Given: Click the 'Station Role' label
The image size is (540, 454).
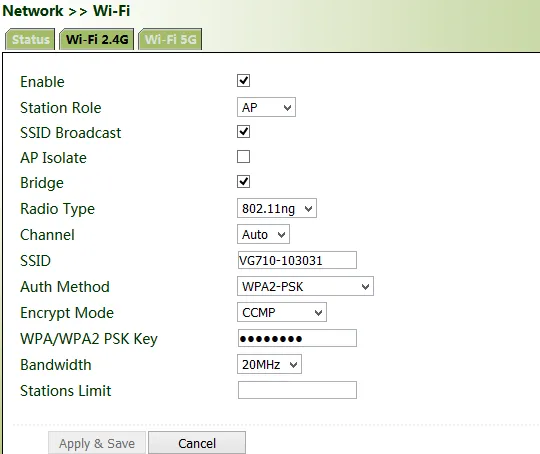Looking at the screenshot, I should (x=61, y=108).
